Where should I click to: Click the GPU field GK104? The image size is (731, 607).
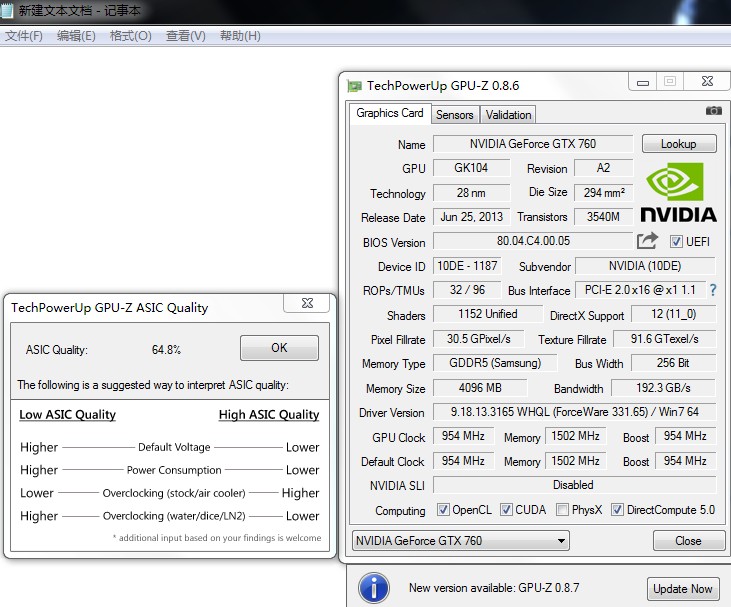tap(471, 168)
